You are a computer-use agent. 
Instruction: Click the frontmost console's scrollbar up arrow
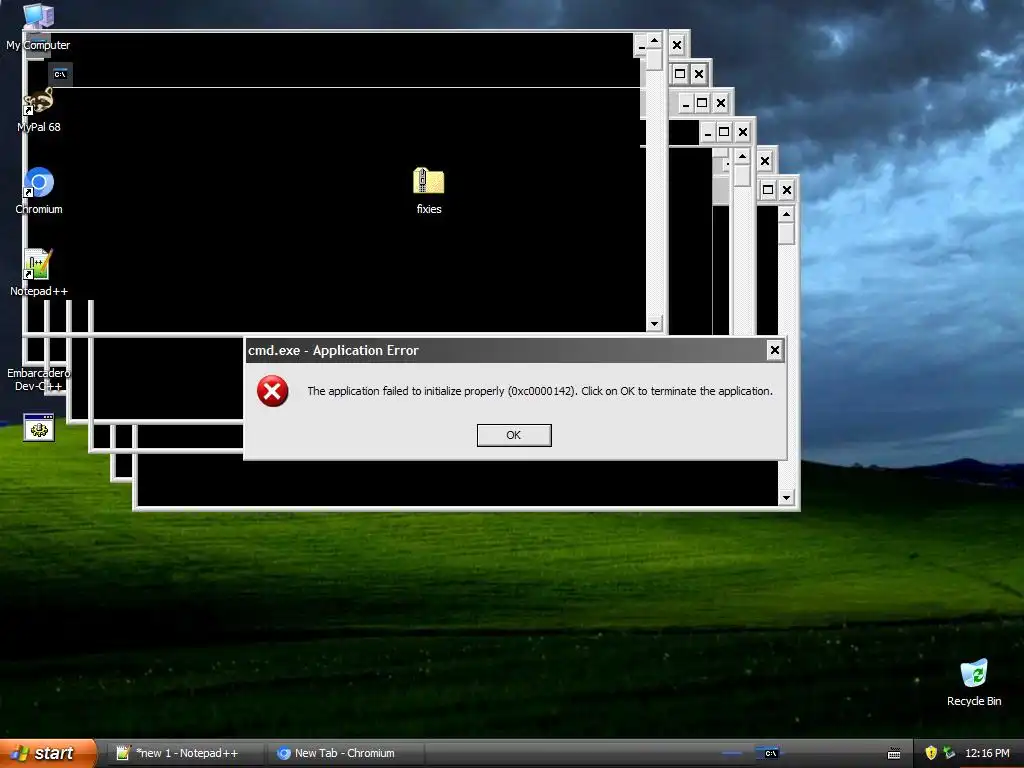click(x=654, y=41)
